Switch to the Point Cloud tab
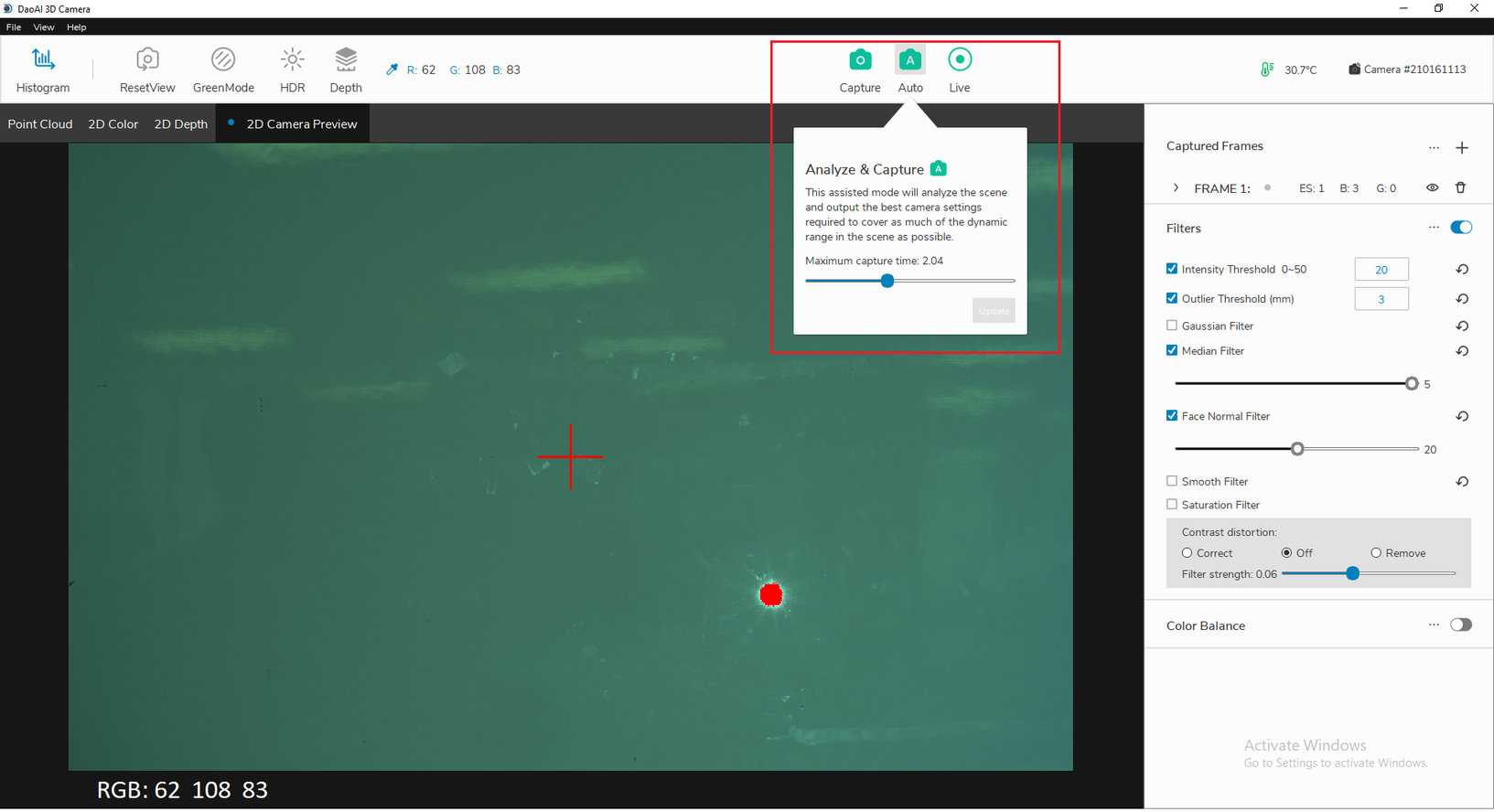 40,124
